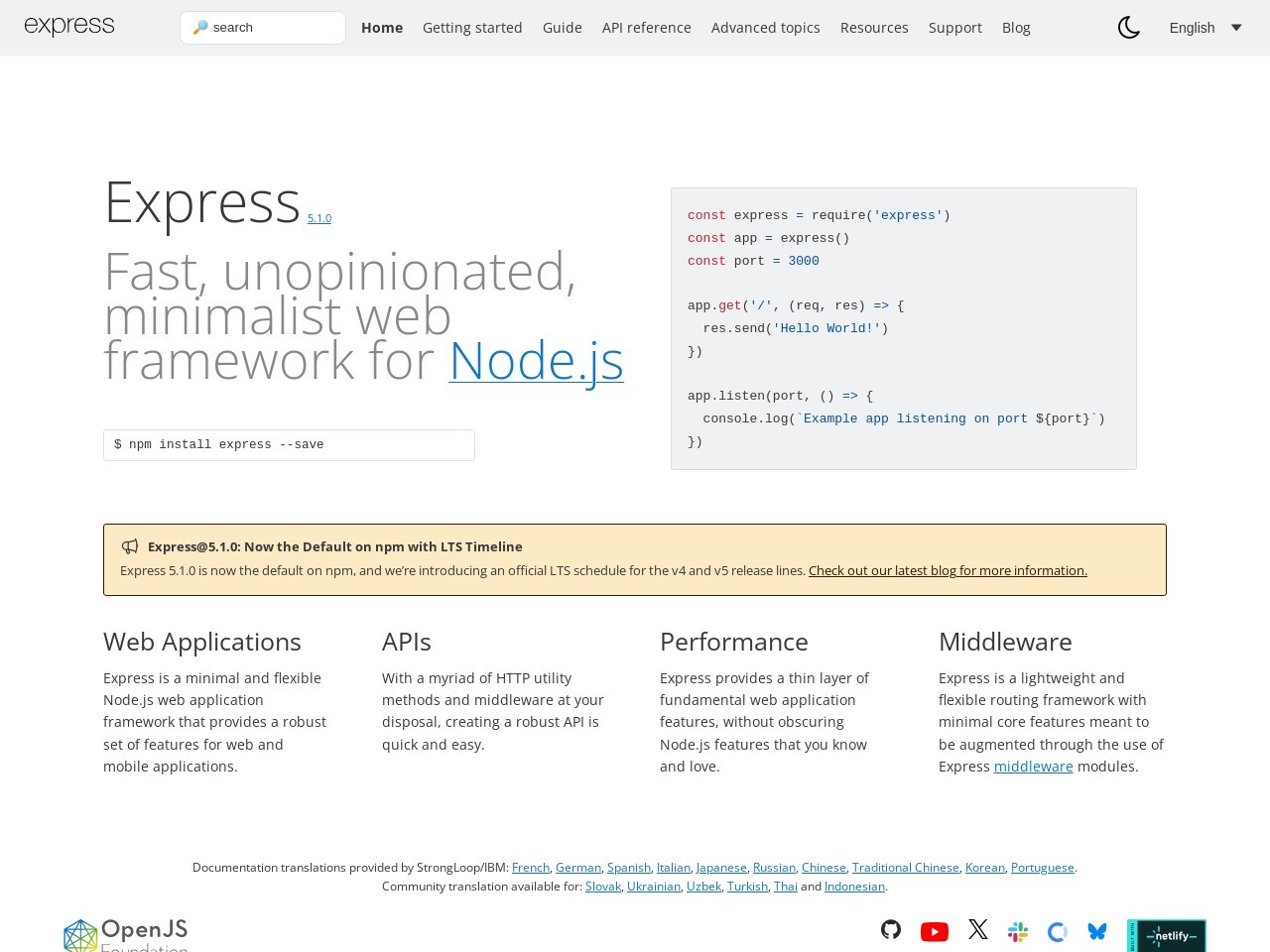Open the latest blog information link
The image size is (1270, 952).
click(x=948, y=570)
